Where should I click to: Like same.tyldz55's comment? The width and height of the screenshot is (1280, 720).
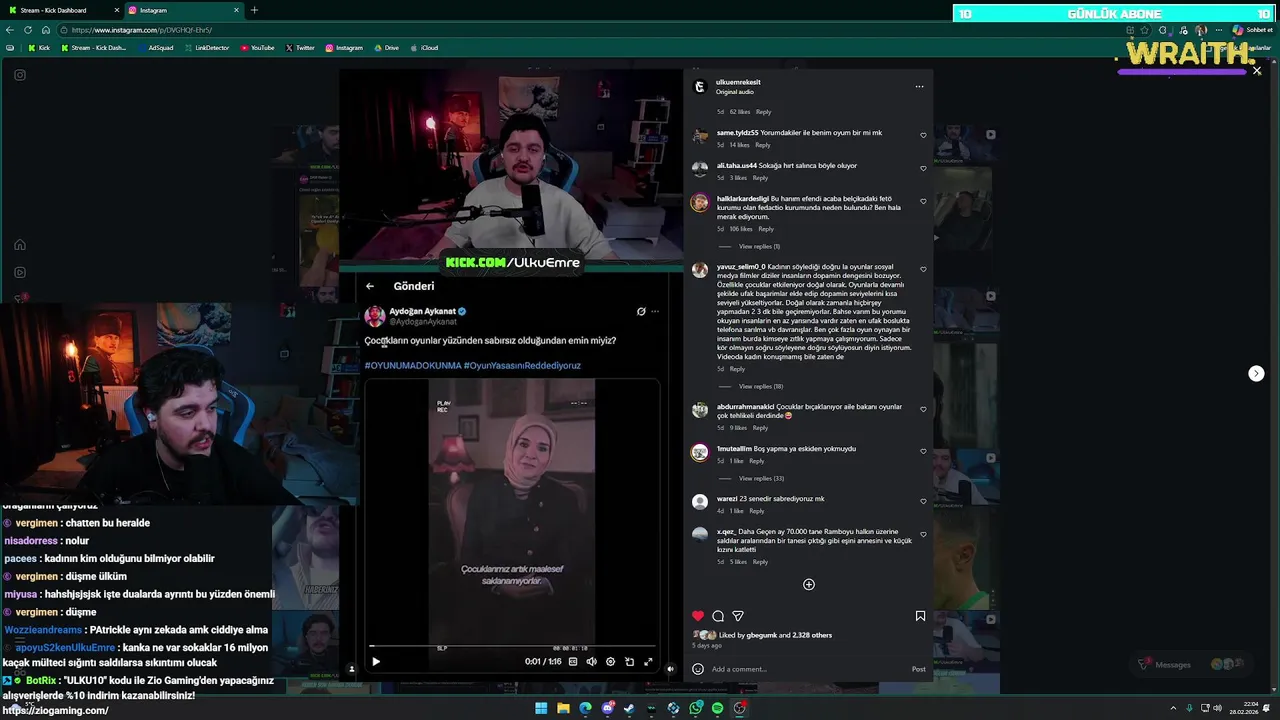923,135
